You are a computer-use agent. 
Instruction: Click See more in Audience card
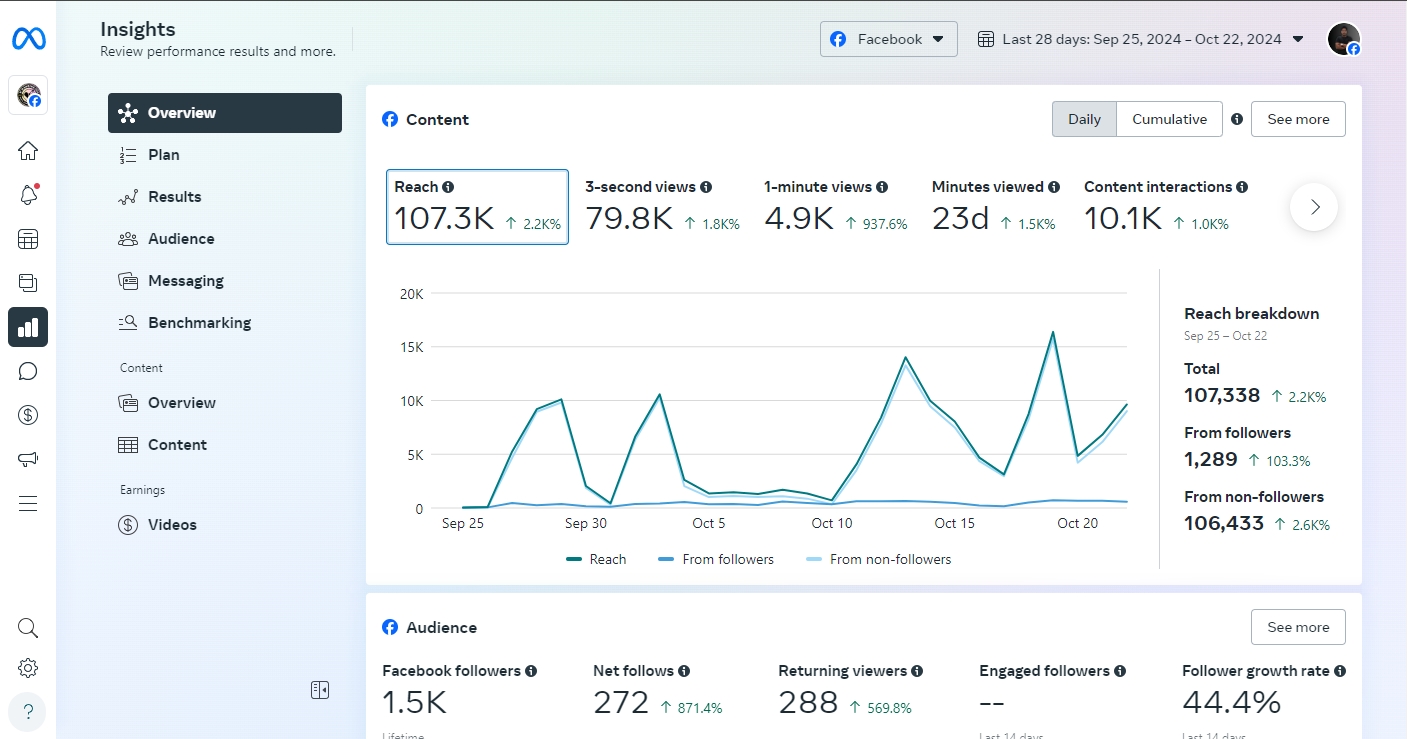[1298, 627]
